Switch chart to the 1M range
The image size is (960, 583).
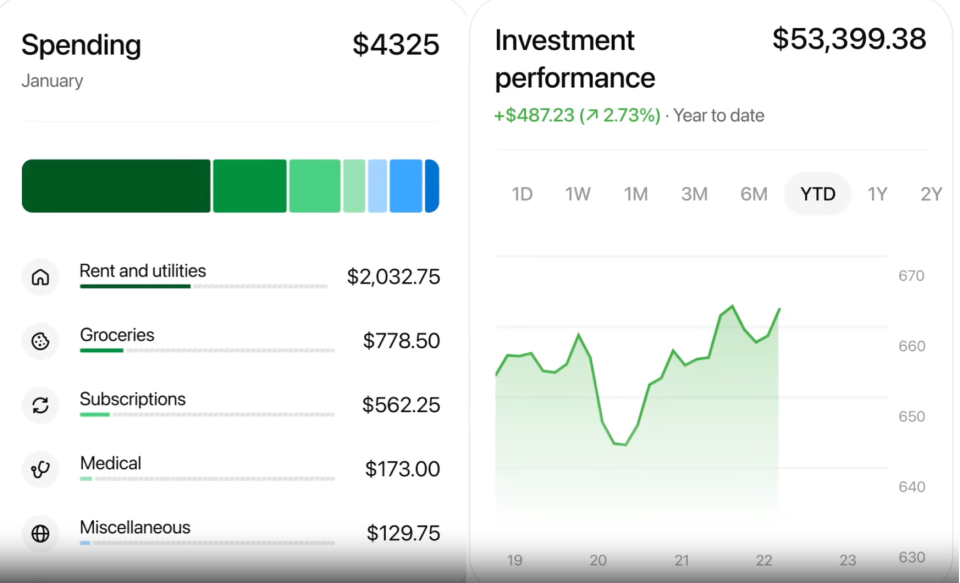click(636, 194)
